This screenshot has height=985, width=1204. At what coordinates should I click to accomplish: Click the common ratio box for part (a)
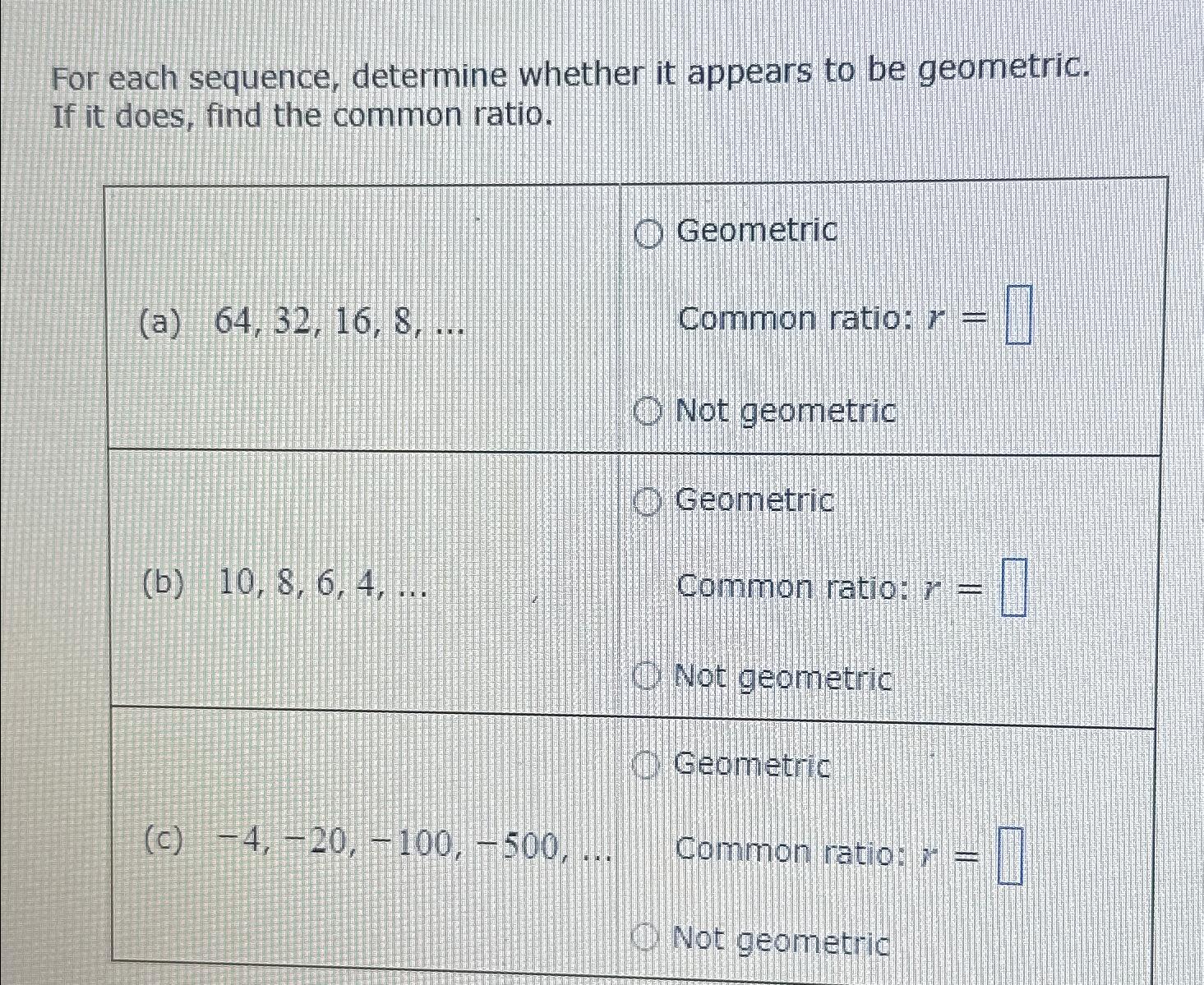(x=1021, y=315)
